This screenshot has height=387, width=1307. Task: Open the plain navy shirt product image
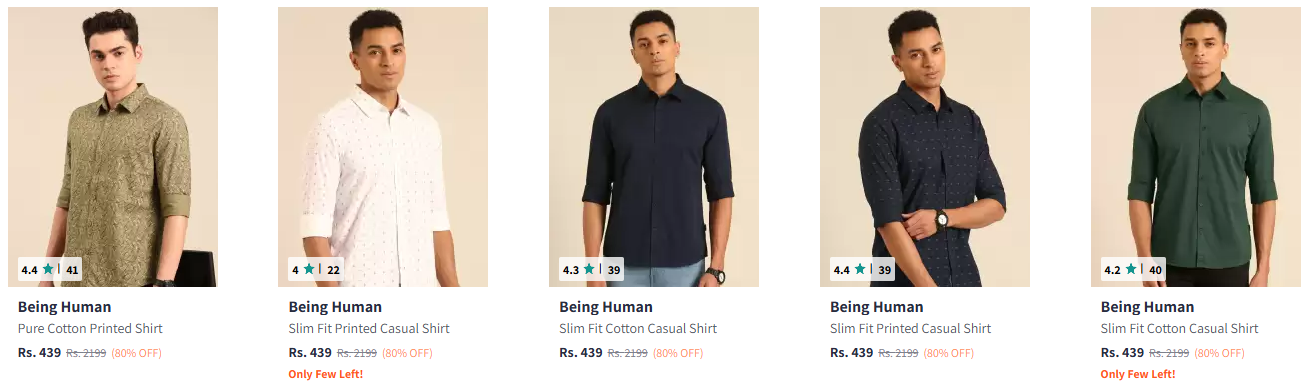tap(654, 147)
